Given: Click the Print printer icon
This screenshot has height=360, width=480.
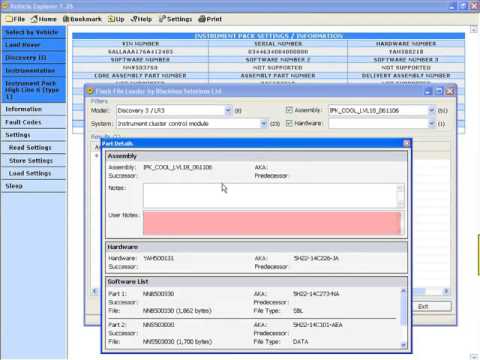Looking at the screenshot, I should 202,19.
